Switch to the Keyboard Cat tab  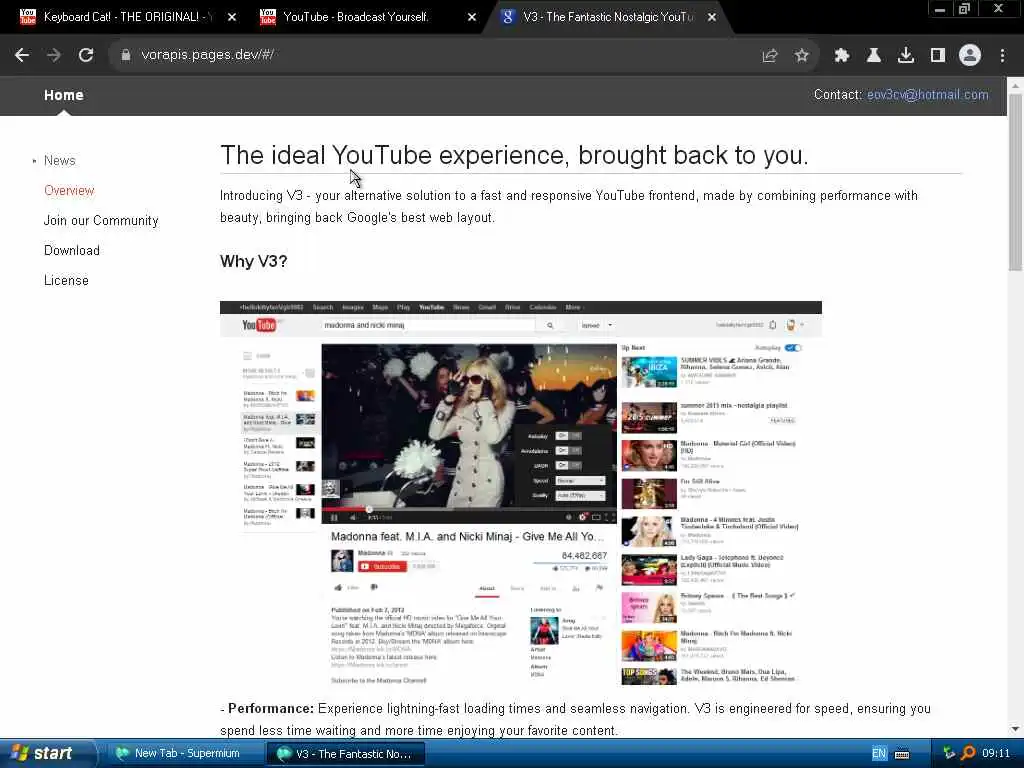point(127,17)
